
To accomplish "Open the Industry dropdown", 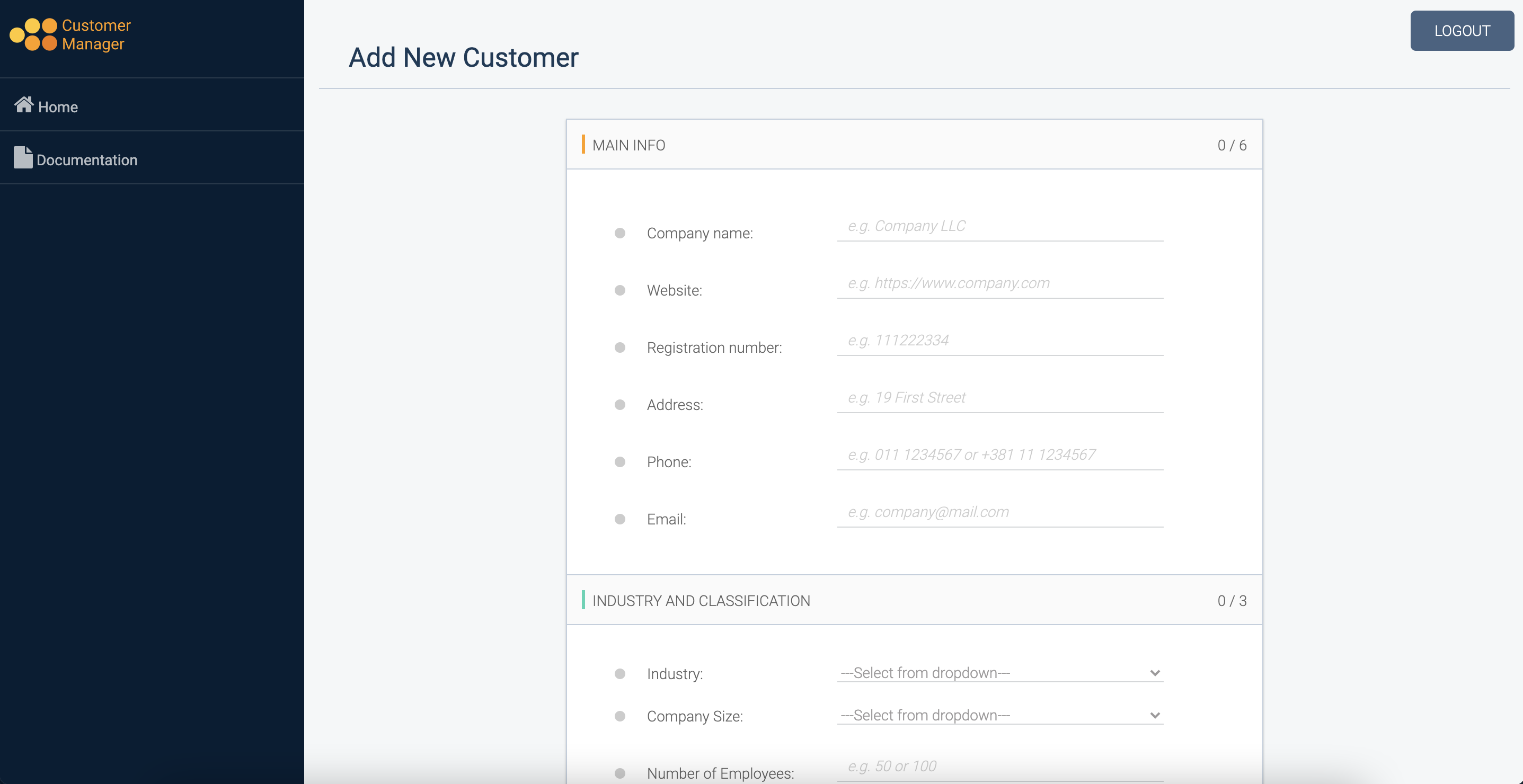I will tap(999, 673).
